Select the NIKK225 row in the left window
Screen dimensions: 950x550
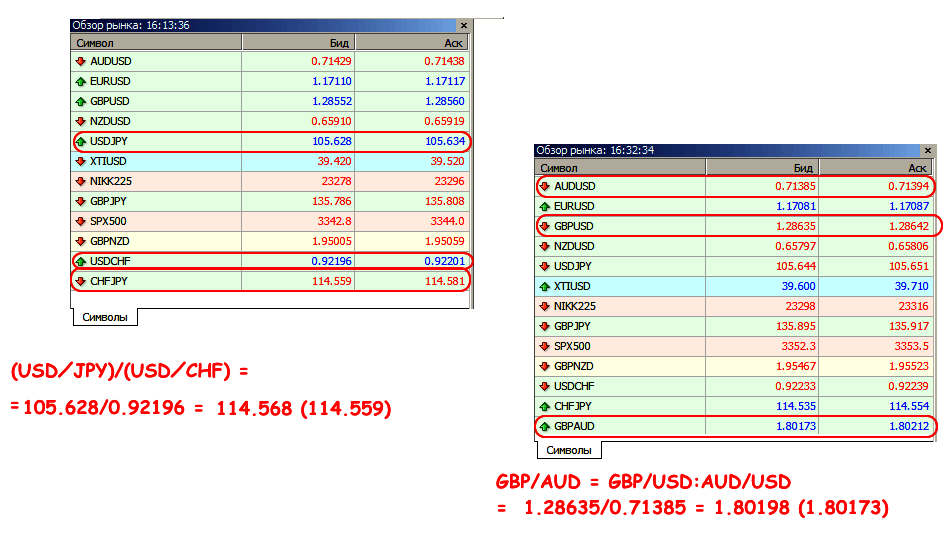[x=270, y=181]
